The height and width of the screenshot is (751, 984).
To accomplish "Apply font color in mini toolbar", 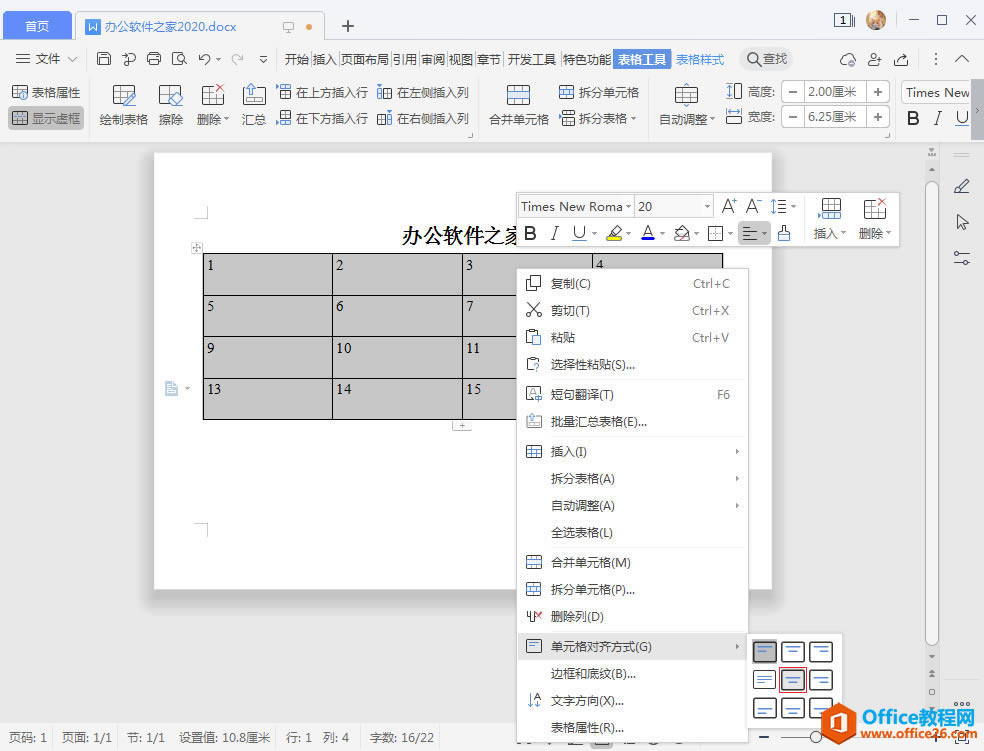I will [648, 233].
